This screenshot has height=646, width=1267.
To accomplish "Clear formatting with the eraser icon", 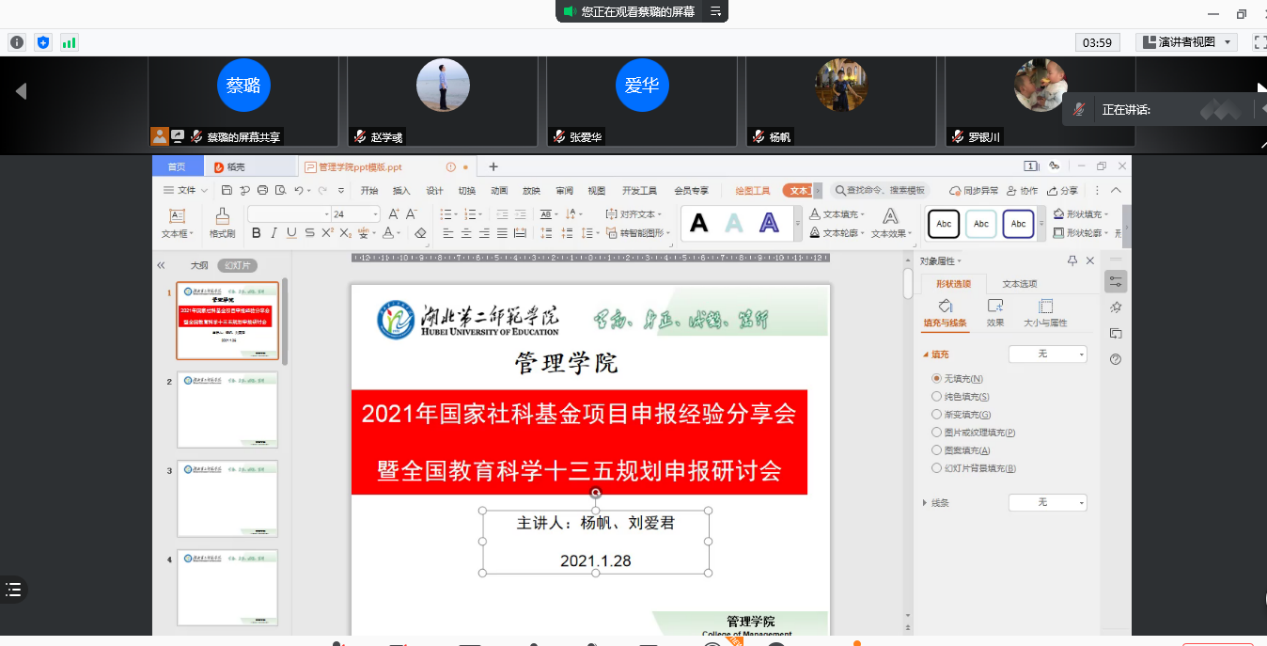I will (420, 233).
